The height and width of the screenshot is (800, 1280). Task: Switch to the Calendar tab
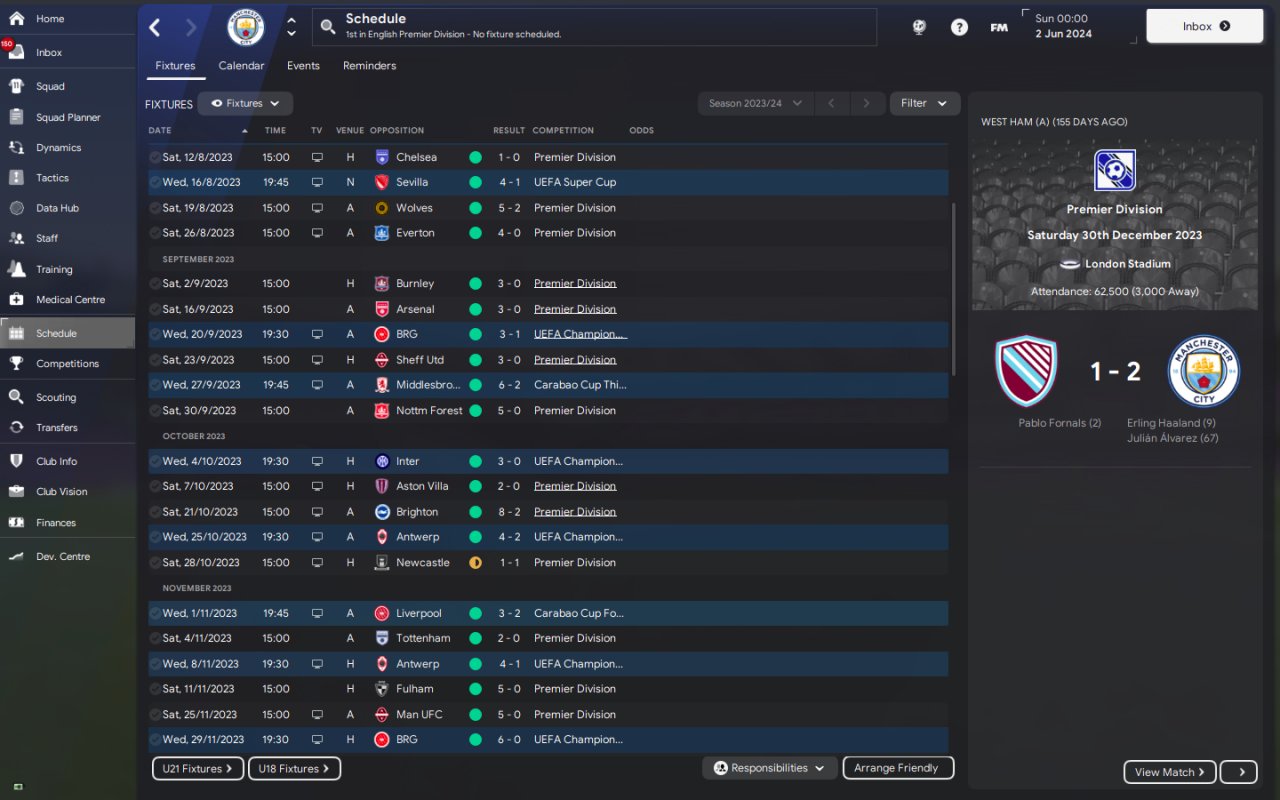[x=241, y=66]
